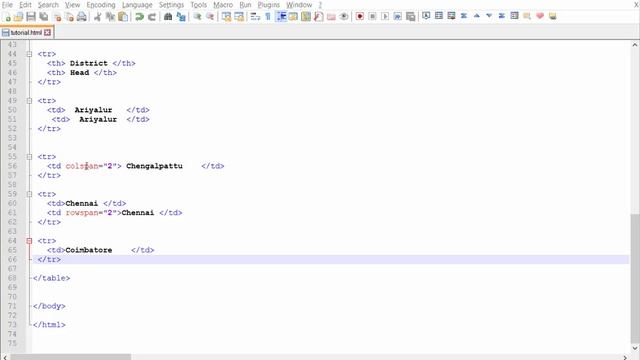This screenshot has width=640, height=360.
Task: Click the word Chengalpattu on line 56
Action: 154,166
